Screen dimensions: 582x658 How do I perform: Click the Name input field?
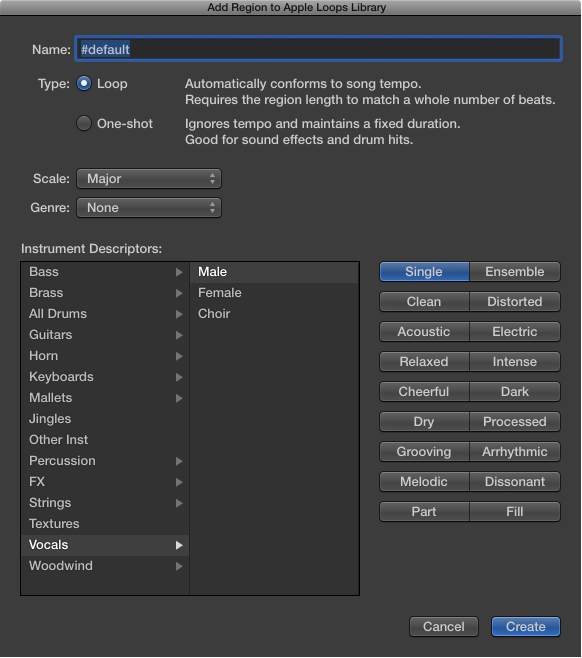point(318,49)
